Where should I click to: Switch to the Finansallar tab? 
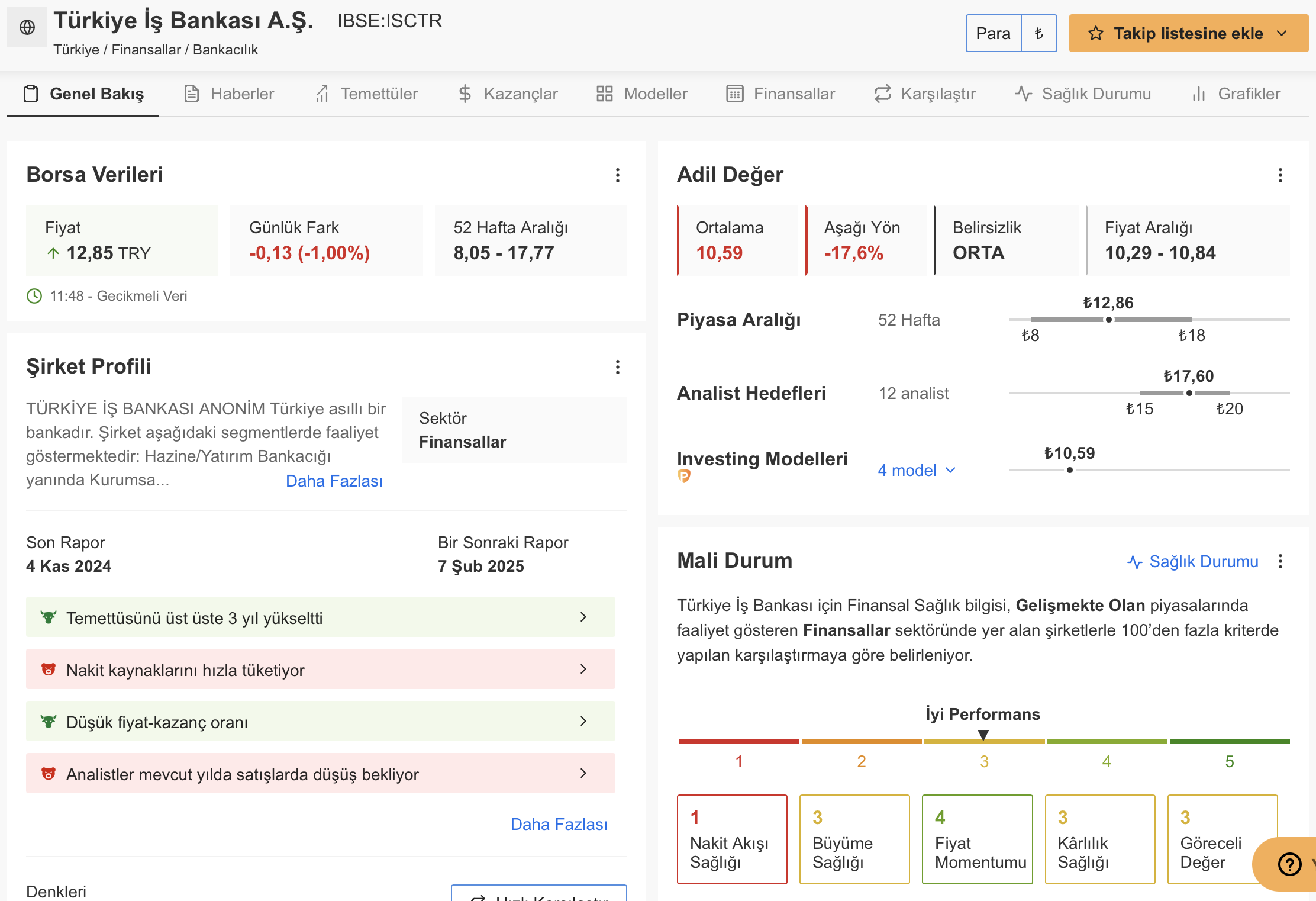pyautogui.click(x=780, y=94)
